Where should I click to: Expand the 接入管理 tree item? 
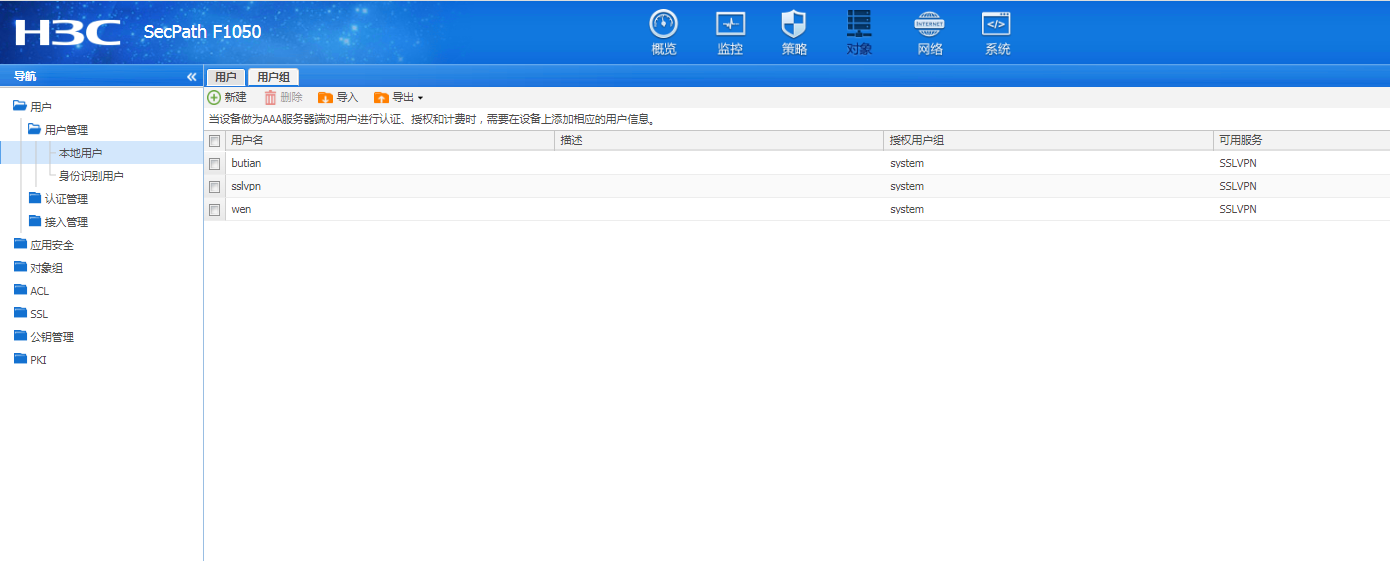coord(66,222)
